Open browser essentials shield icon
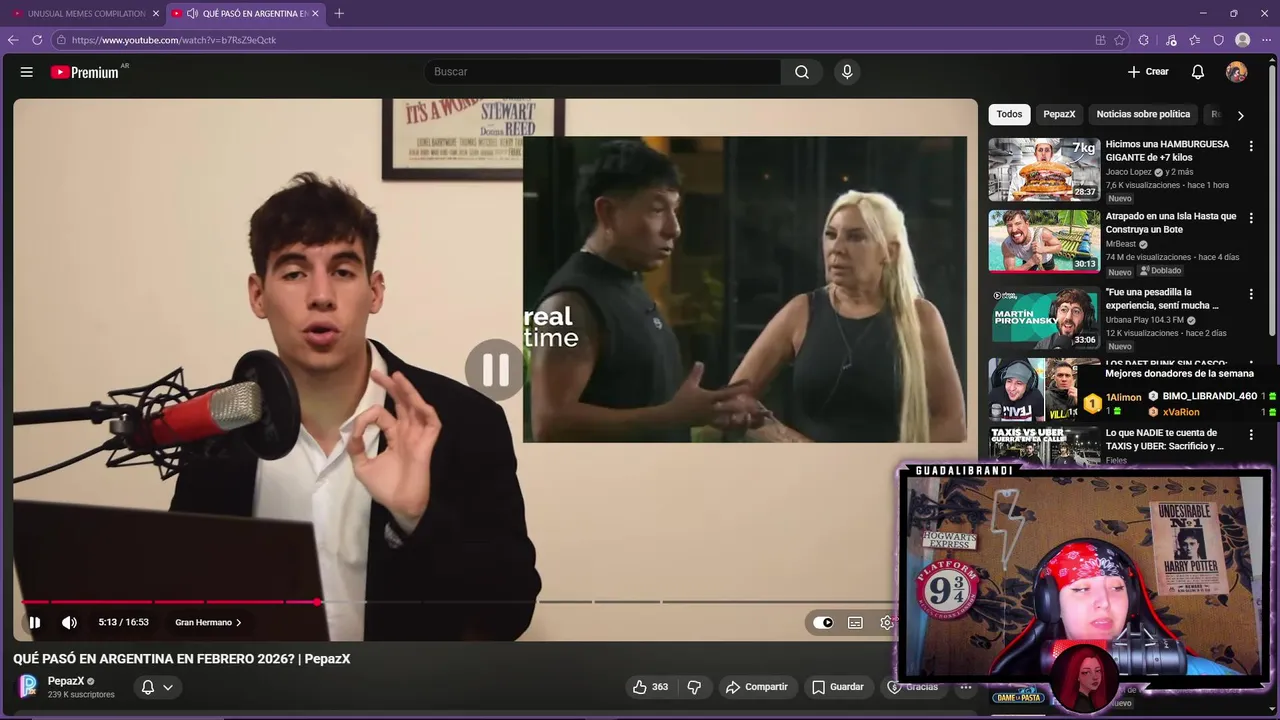Viewport: 1280px width, 720px height. point(1218,40)
